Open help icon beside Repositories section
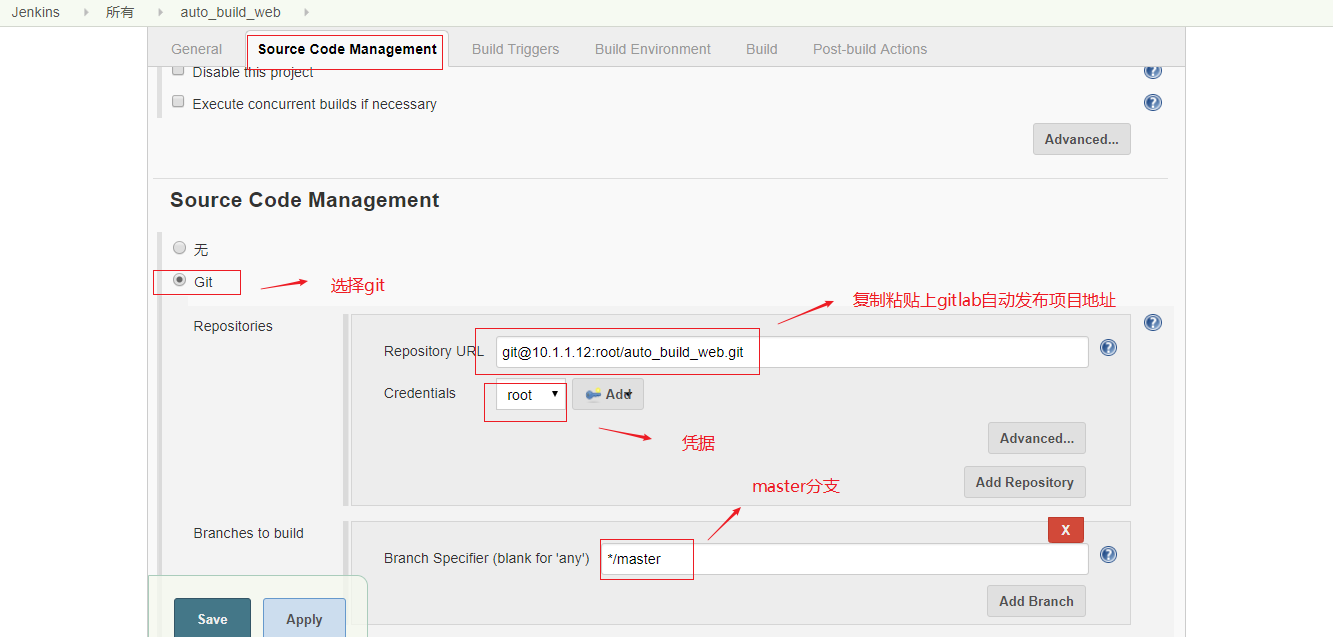 (x=1152, y=322)
